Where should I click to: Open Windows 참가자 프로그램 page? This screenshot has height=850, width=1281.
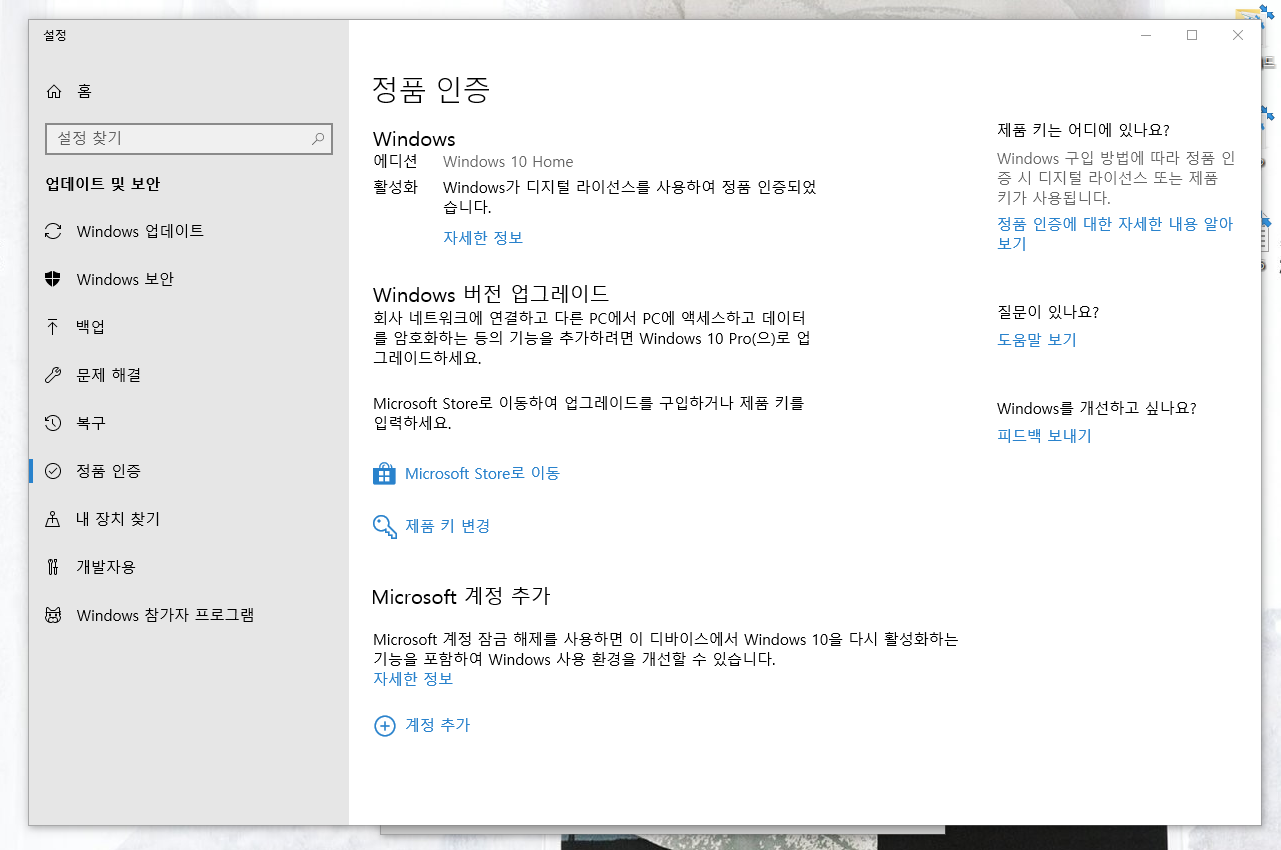pos(189,615)
